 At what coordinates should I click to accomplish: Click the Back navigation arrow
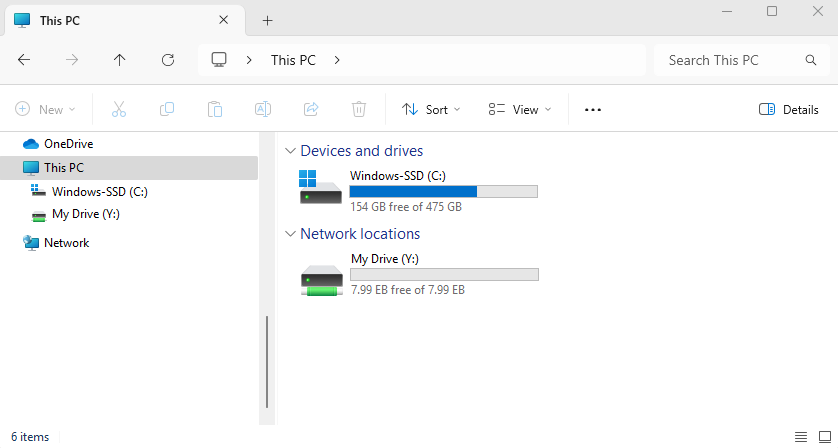pyautogui.click(x=24, y=60)
